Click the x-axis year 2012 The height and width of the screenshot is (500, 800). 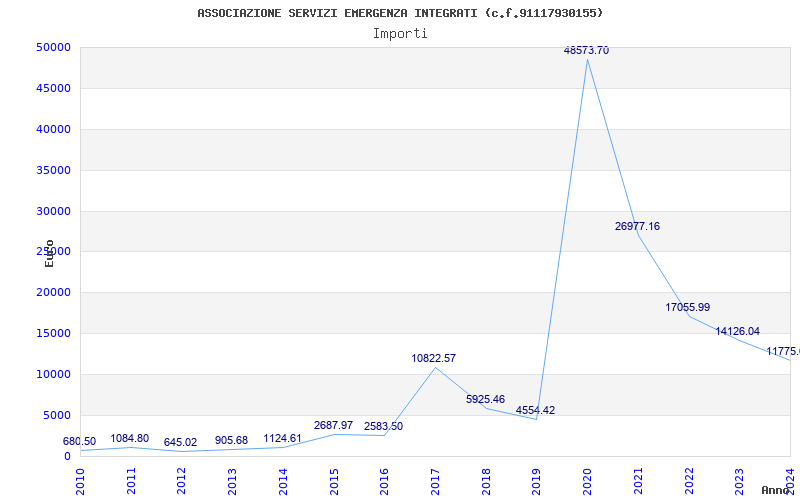coord(182,482)
